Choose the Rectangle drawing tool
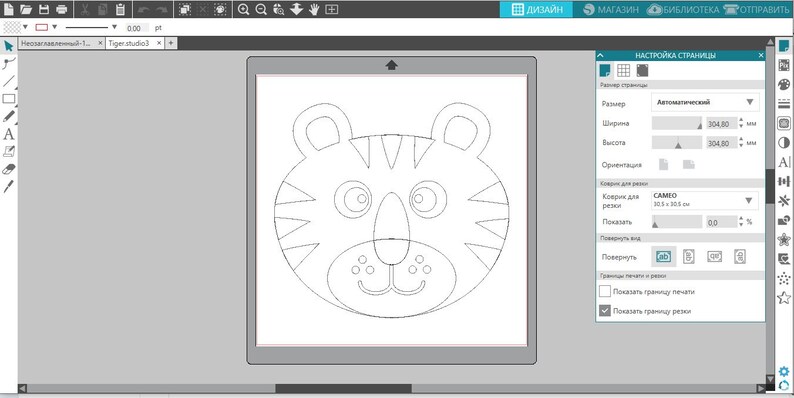This screenshot has width=794, height=398. point(9,99)
